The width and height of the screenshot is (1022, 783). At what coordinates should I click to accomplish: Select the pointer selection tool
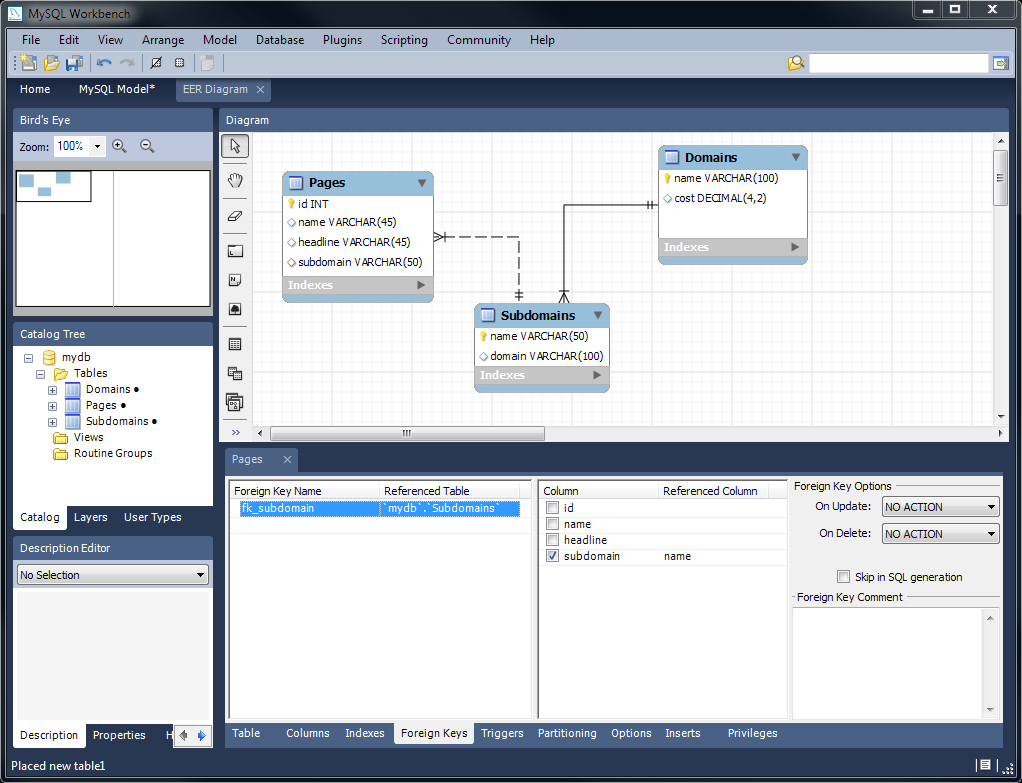235,146
